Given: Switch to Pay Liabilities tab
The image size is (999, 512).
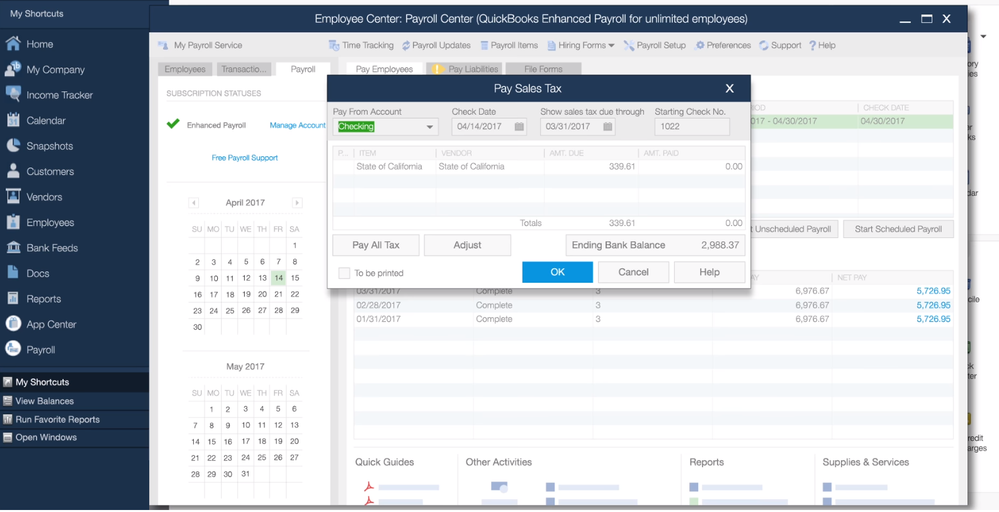Looking at the screenshot, I should pos(465,69).
